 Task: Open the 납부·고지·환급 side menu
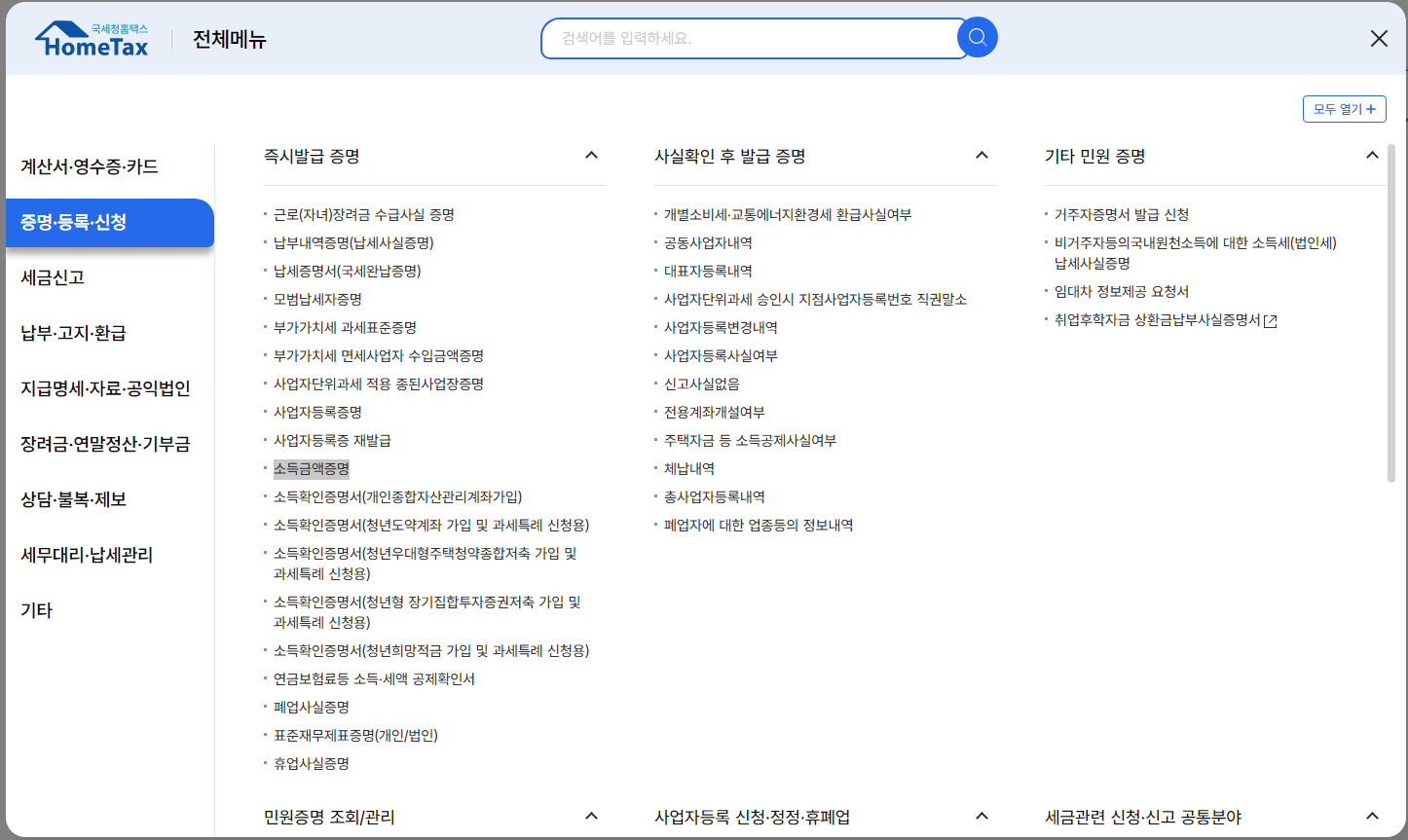tap(73, 333)
